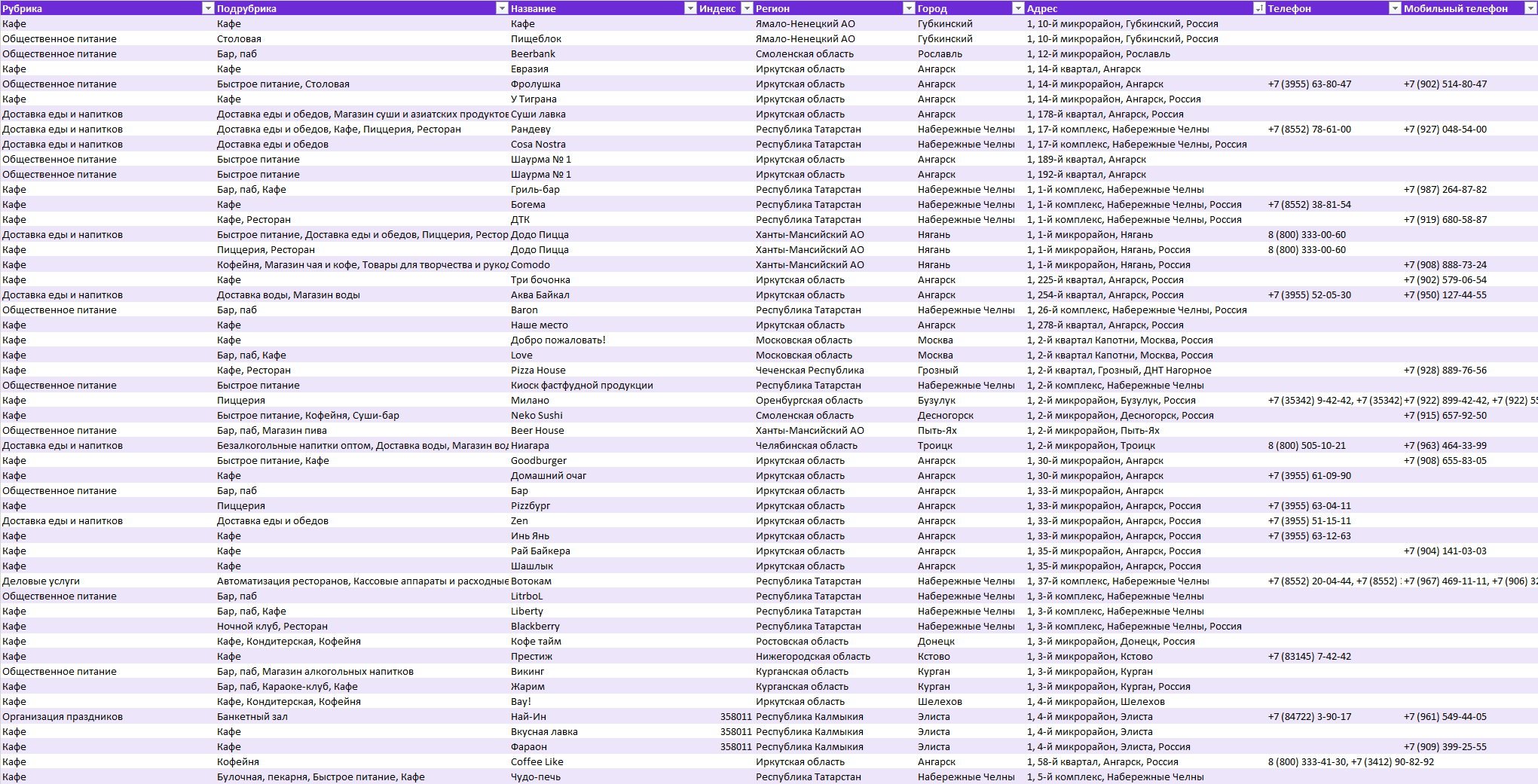Image resolution: width=1538 pixels, height=784 pixels.
Task: Select the cell with name Инь Янь
Action: 603,535
